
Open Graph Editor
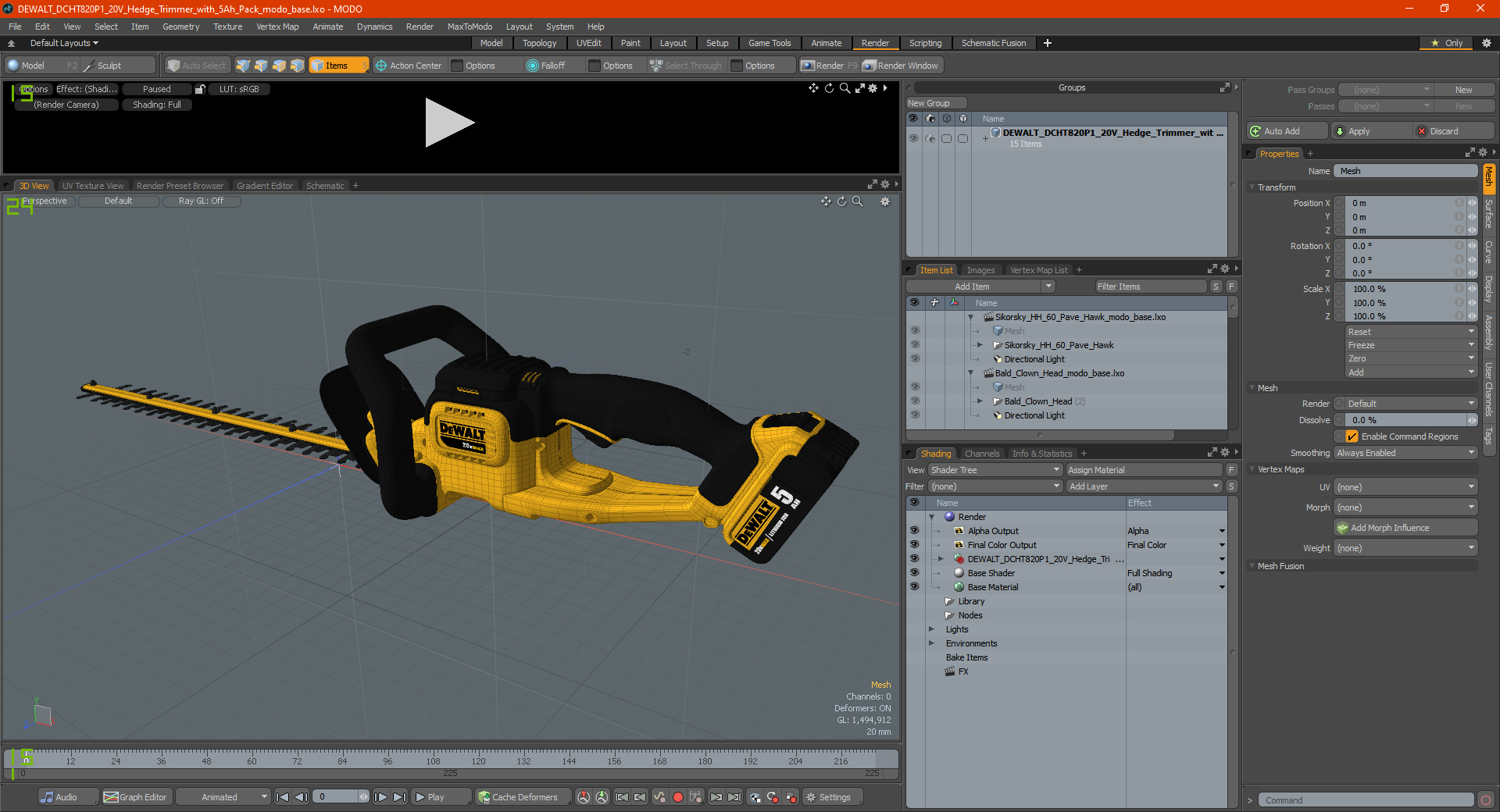click(136, 797)
